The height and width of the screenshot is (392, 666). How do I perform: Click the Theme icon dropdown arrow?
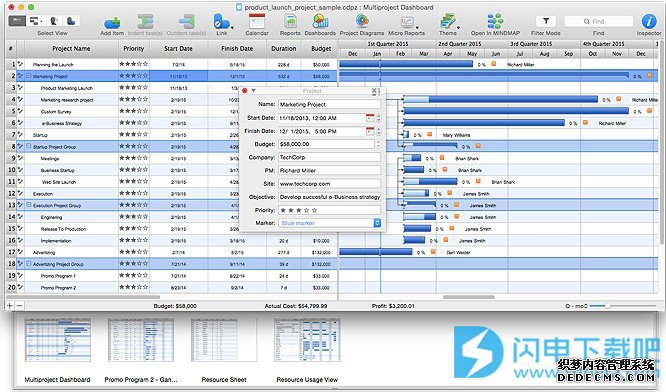point(458,27)
